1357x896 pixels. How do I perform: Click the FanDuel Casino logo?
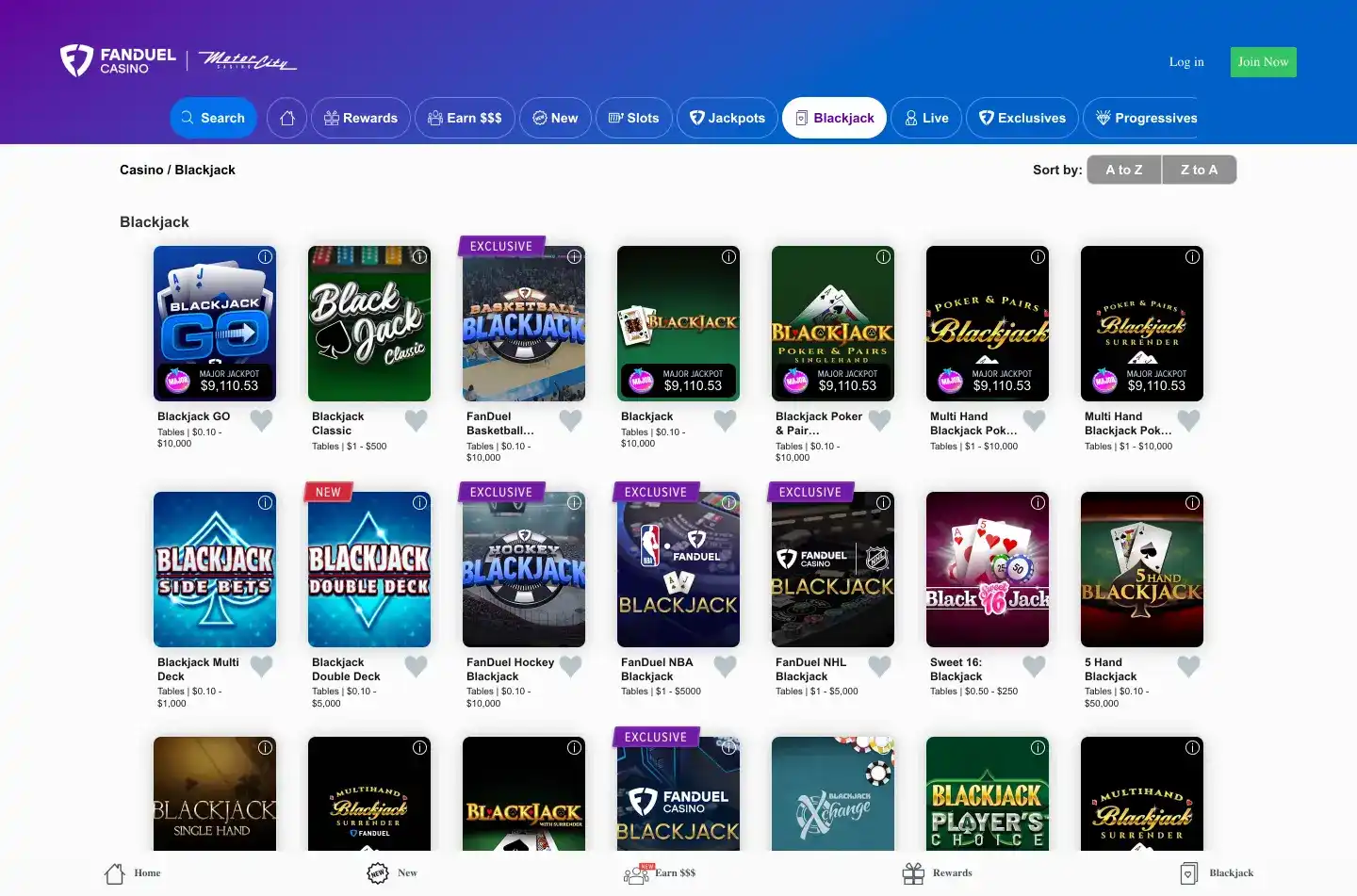point(118,61)
